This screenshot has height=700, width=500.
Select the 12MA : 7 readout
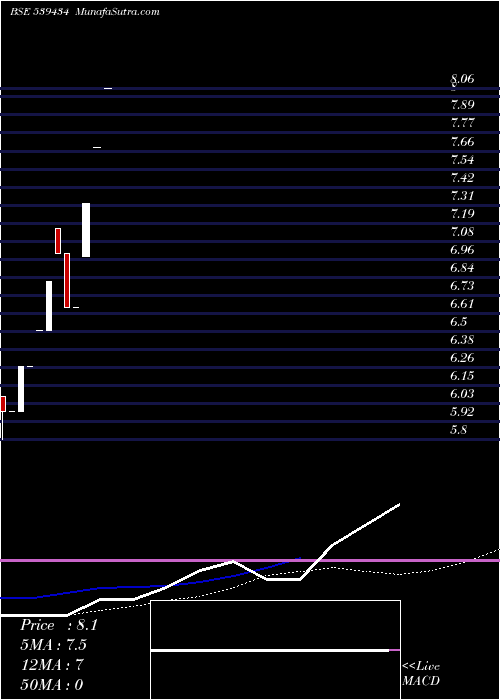coord(52,665)
